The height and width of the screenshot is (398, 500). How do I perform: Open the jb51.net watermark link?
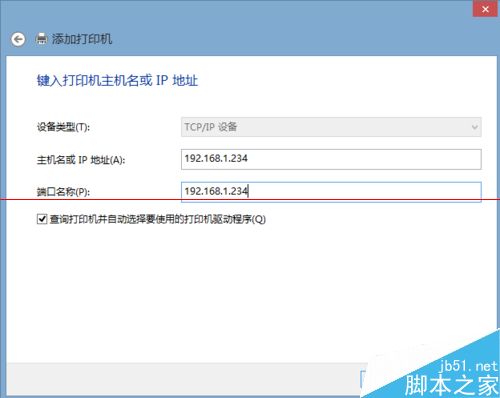click(x=468, y=366)
